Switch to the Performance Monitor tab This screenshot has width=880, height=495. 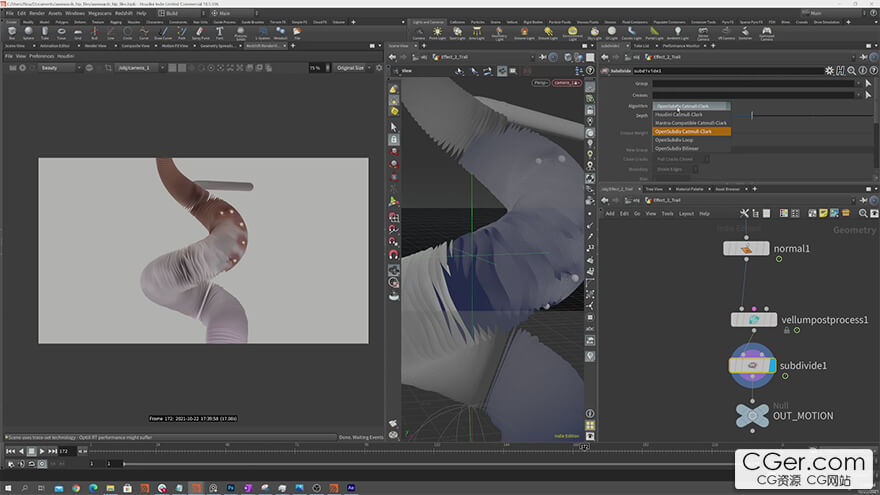681,46
